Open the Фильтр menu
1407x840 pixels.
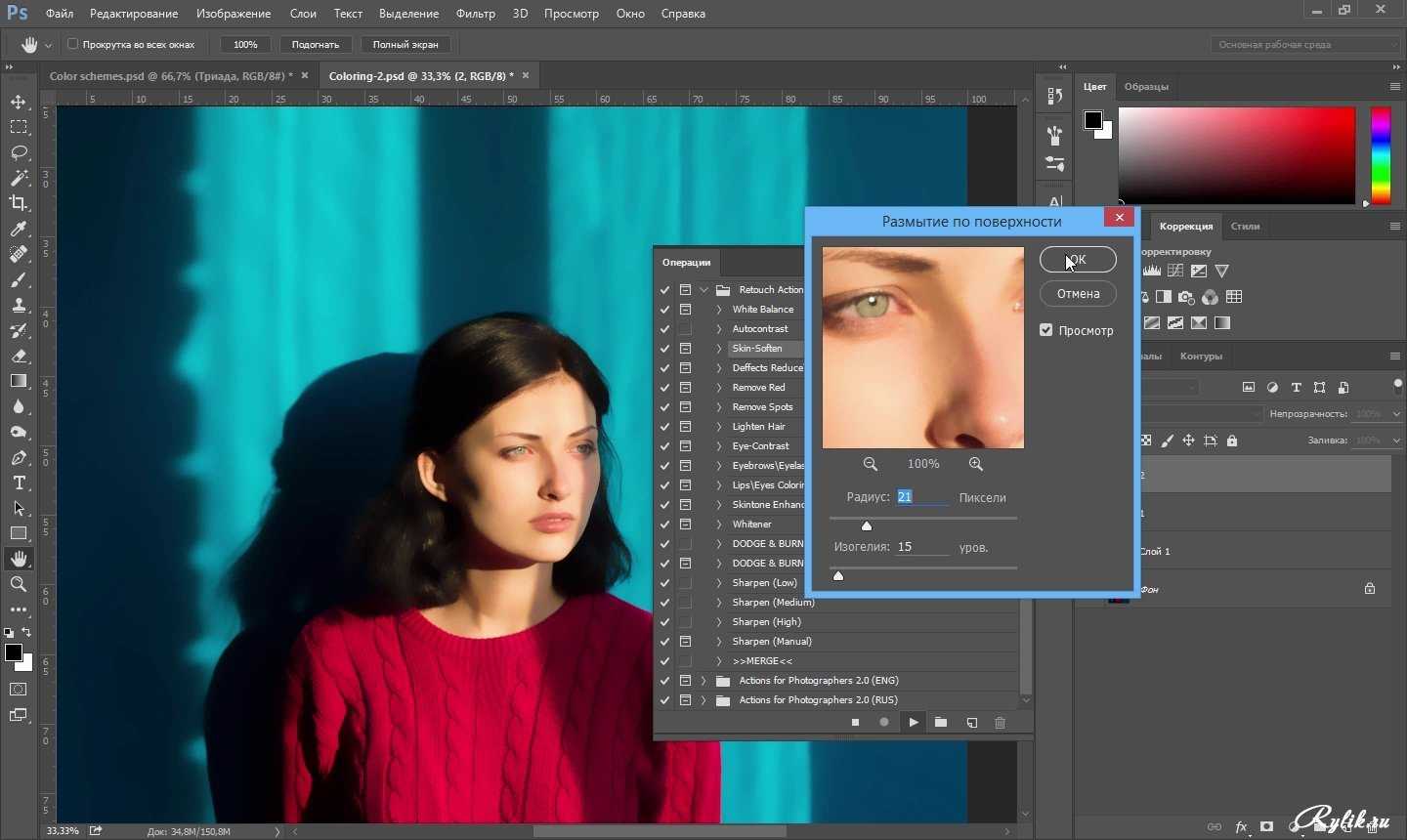tap(476, 14)
